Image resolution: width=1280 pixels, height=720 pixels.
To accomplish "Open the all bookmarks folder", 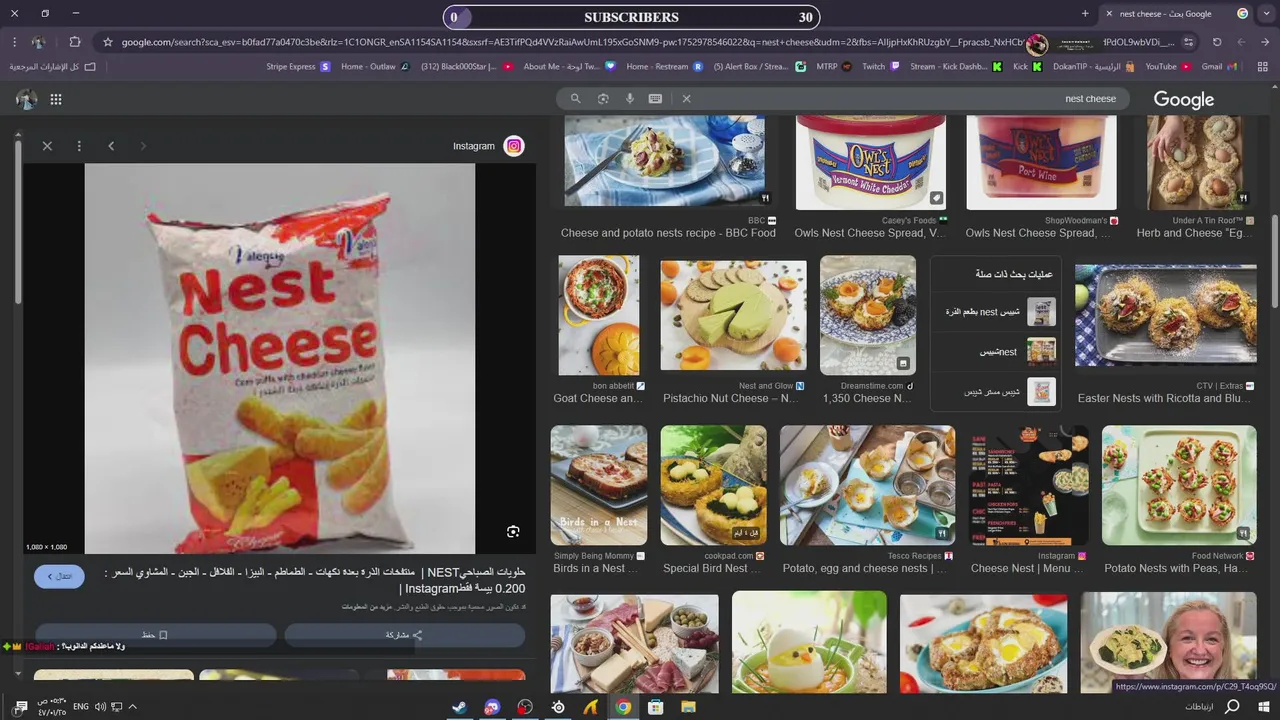I will pos(52,67).
